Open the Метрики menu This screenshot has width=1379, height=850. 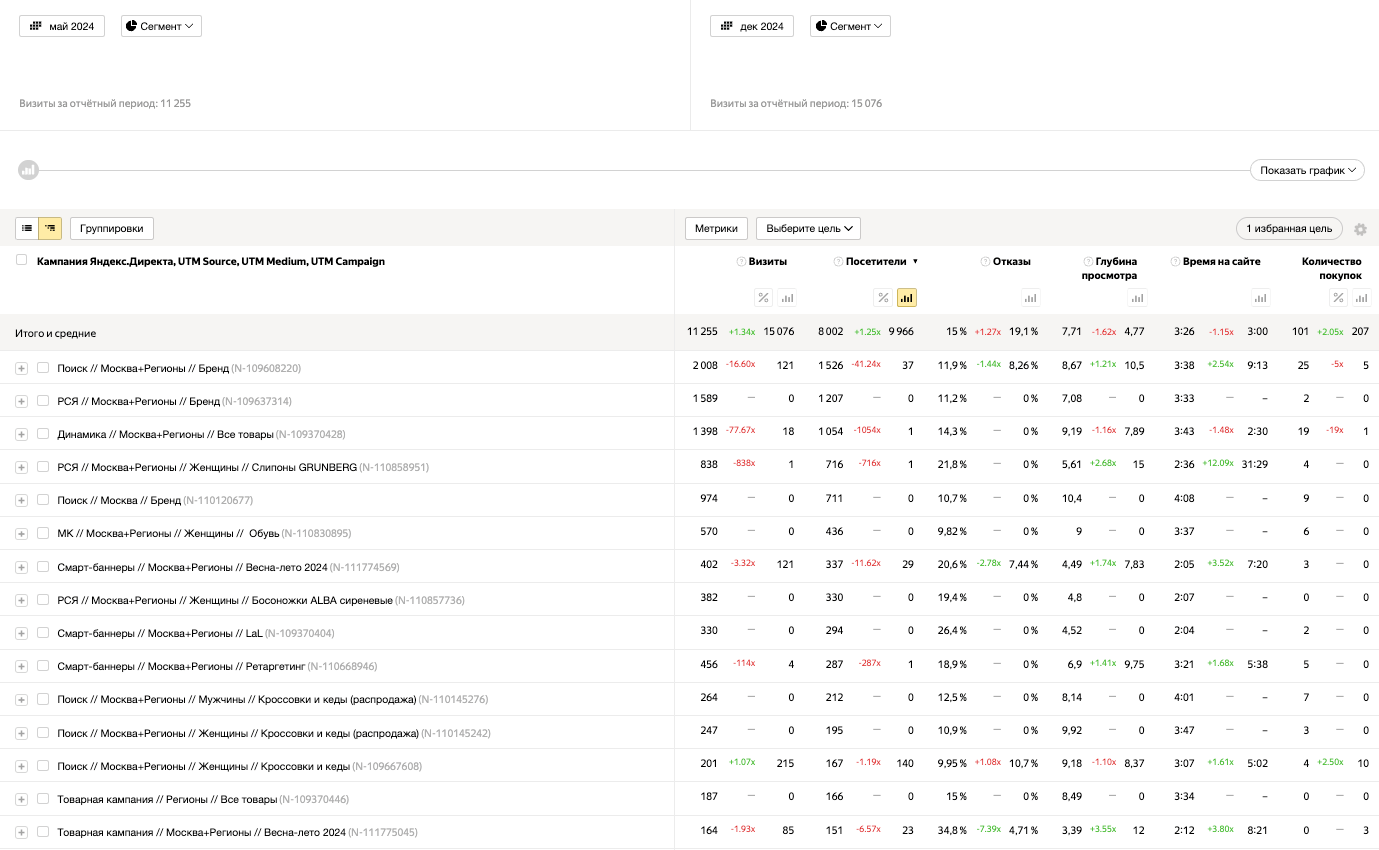click(717, 228)
